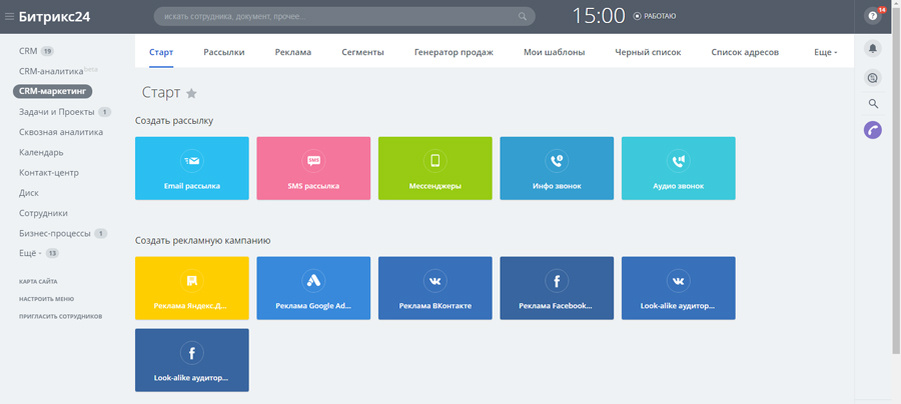
Task: Toggle the РАБОТАЮ work status indicator
Action: pos(654,17)
